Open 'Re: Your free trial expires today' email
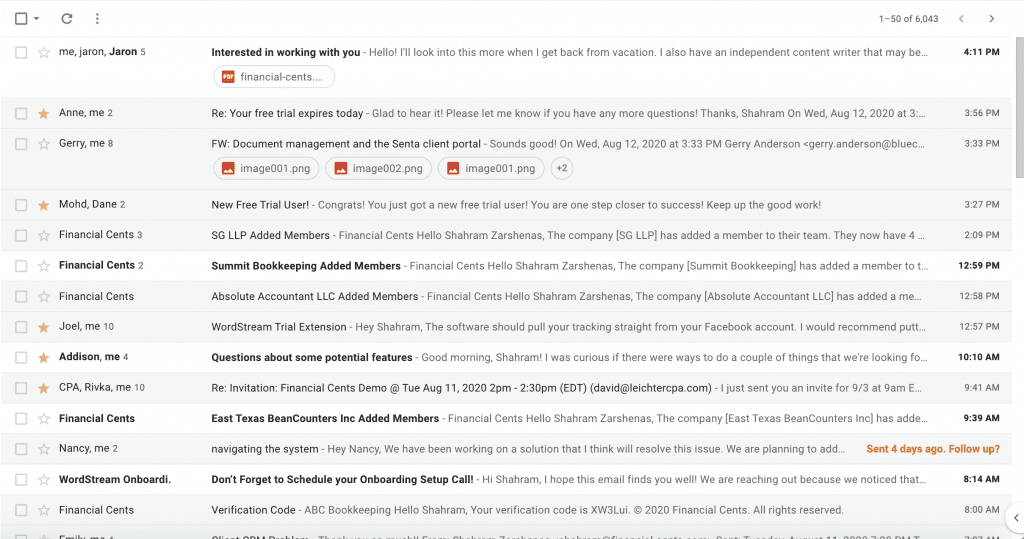The height and width of the screenshot is (539, 1024). point(287,114)
